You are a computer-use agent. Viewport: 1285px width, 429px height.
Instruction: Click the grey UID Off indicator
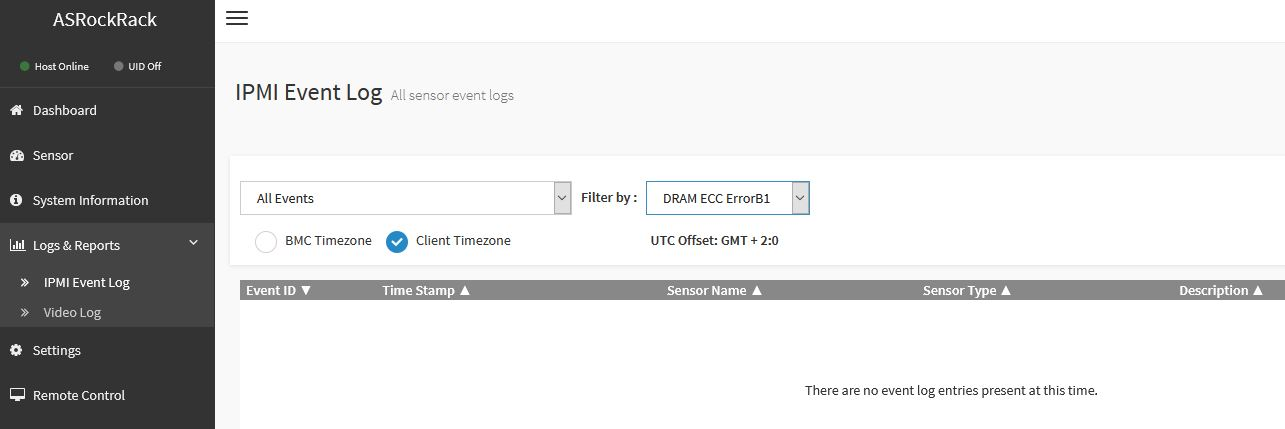118,67
